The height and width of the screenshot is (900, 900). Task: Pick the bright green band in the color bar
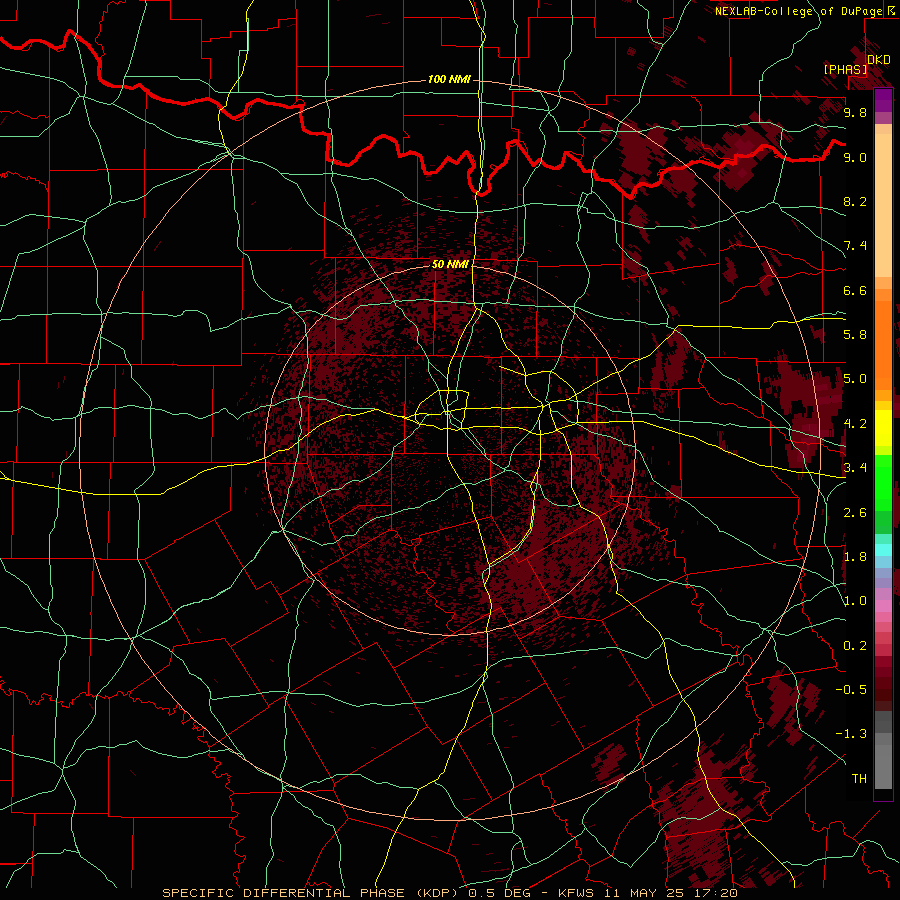coord(883,483)
